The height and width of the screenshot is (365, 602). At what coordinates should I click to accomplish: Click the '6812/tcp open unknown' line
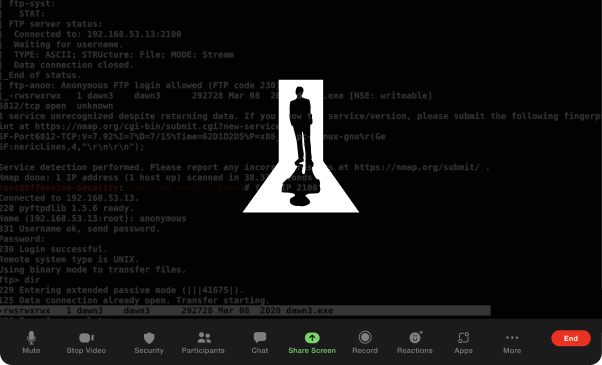click(56, 106)
